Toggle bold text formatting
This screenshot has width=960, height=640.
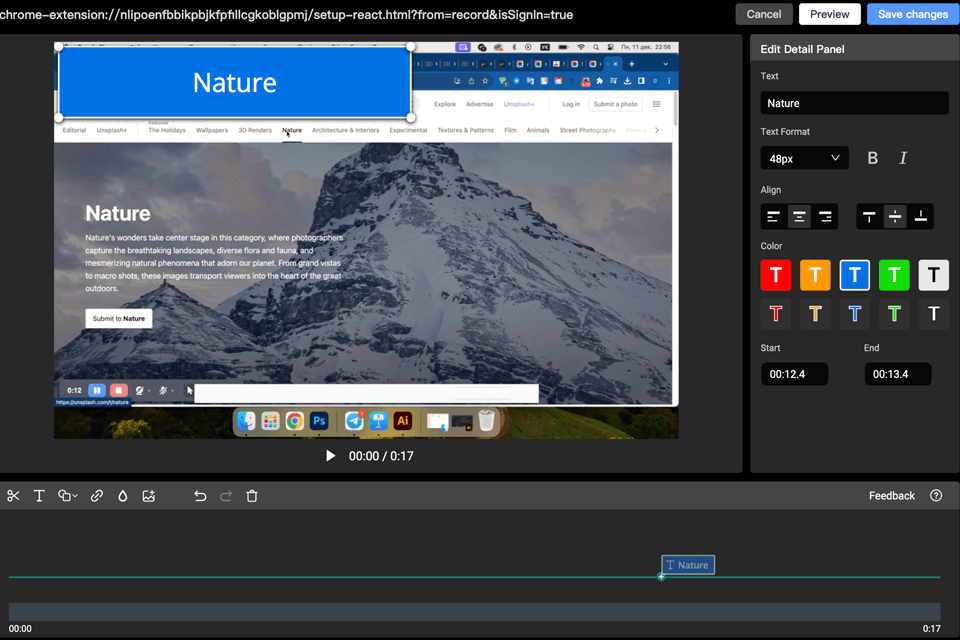872,158
